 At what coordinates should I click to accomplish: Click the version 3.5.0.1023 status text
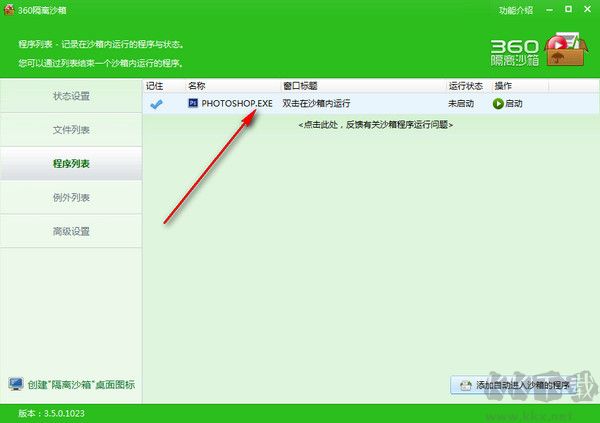click(51, 413)
